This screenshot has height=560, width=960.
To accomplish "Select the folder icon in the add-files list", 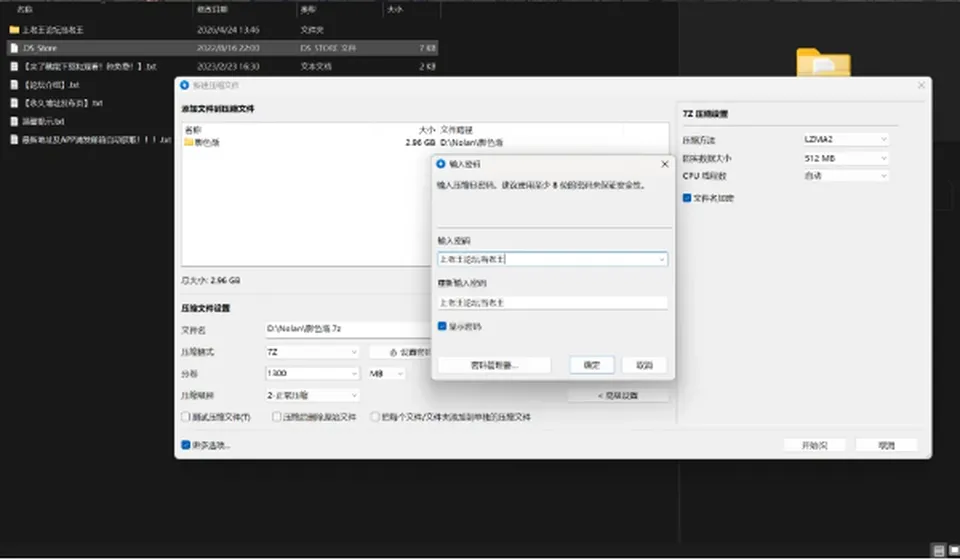I will click(x=189, y=143).
